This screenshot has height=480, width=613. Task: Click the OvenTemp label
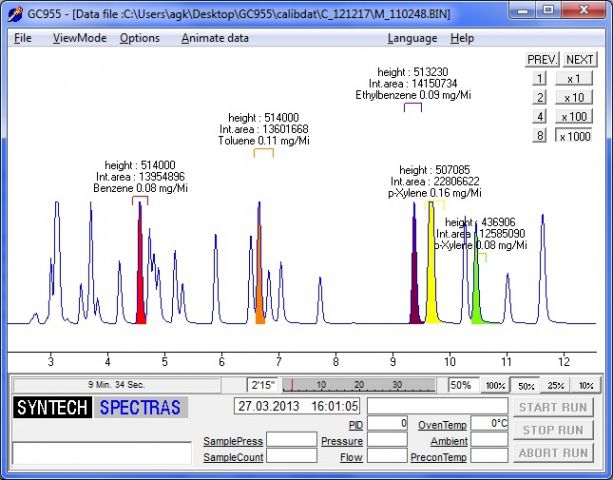coord(443,425)
